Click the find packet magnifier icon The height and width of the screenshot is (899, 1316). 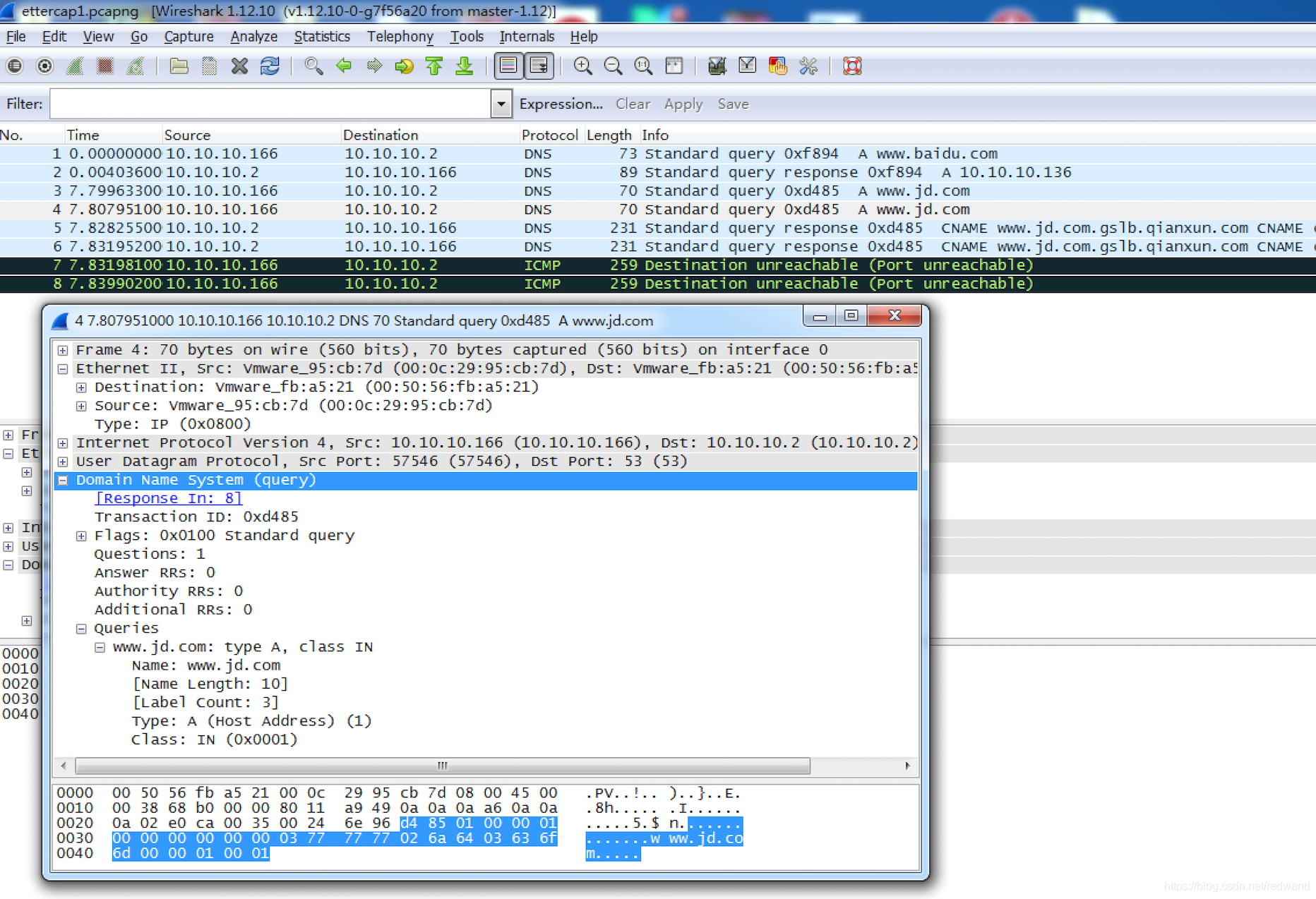(x=313, y=66)
